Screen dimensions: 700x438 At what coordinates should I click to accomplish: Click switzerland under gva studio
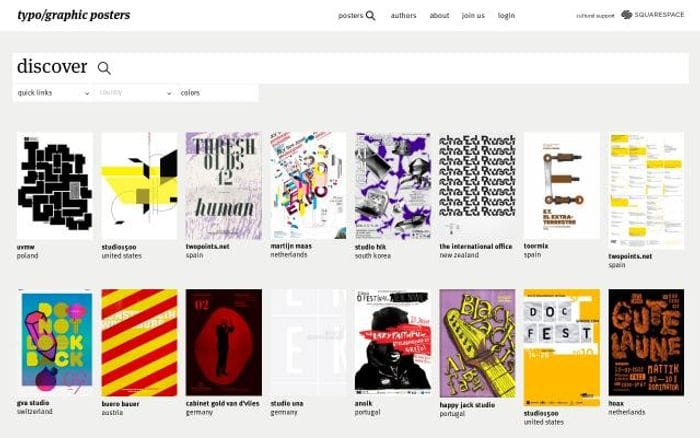[x=34, y=412]
